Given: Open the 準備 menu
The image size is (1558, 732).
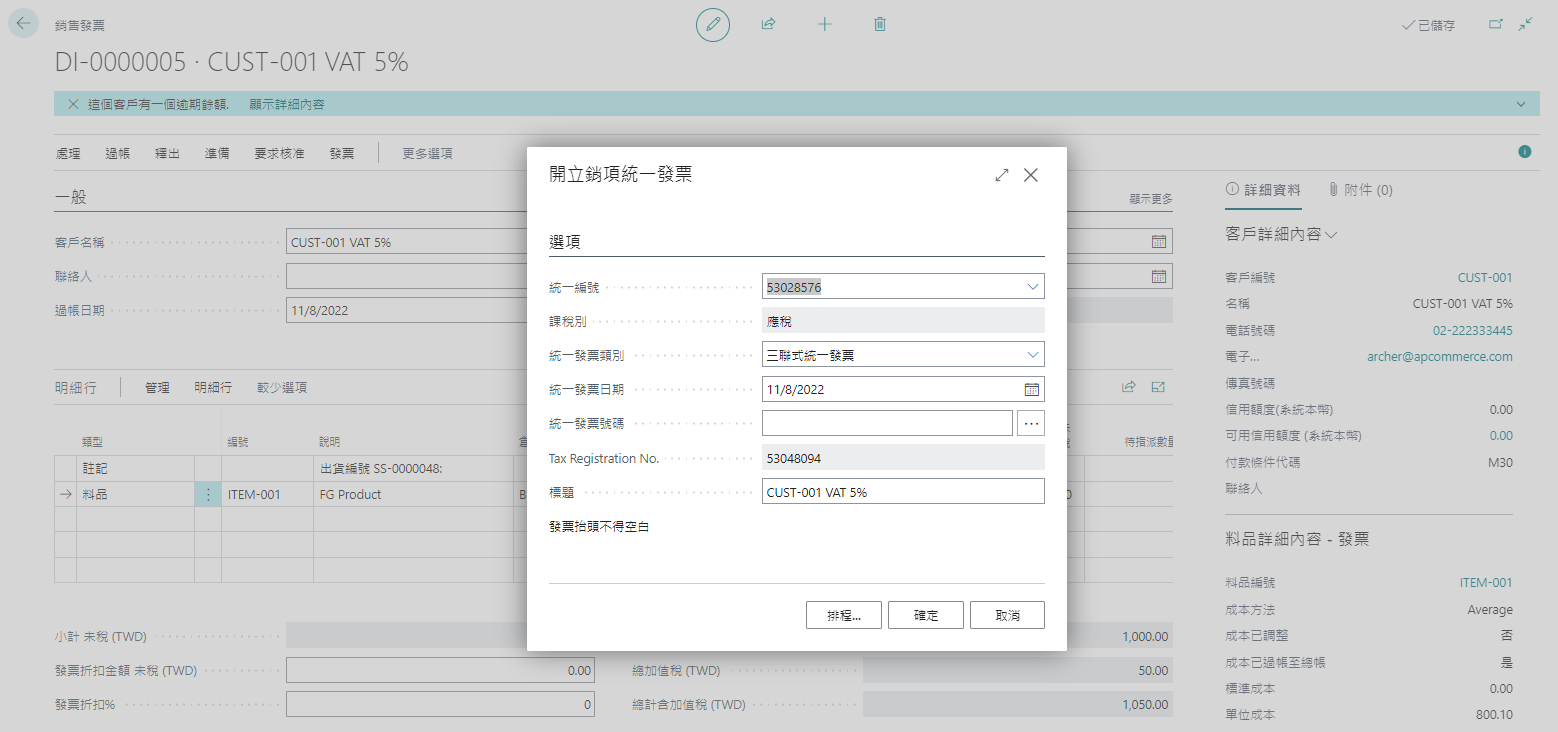Looking at the screenshot, I should click(217, 153).
